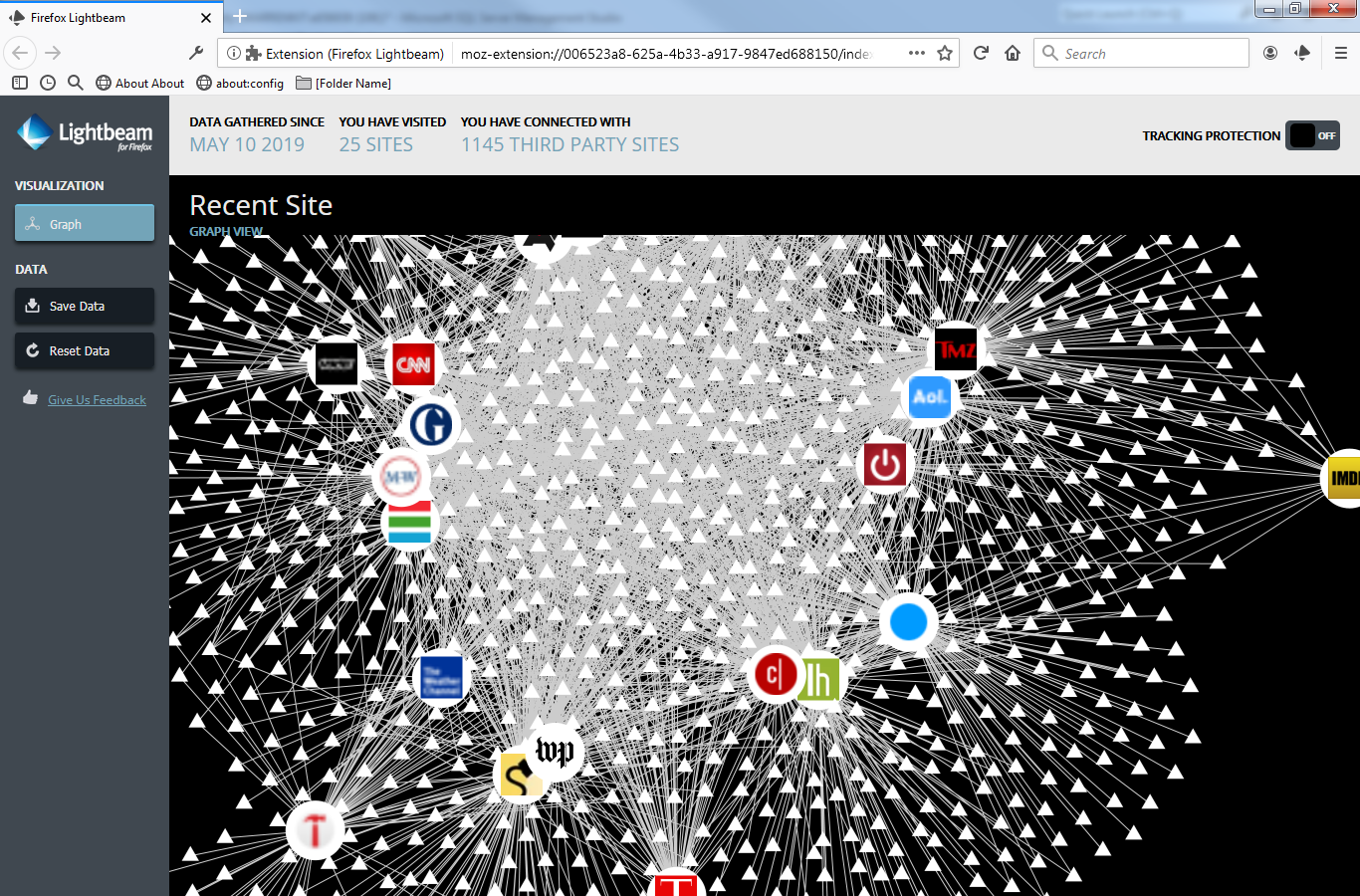Click the red T square node at bottom
The height and width of the screenshot is (896, 1360).
click(x=676, y=884)
